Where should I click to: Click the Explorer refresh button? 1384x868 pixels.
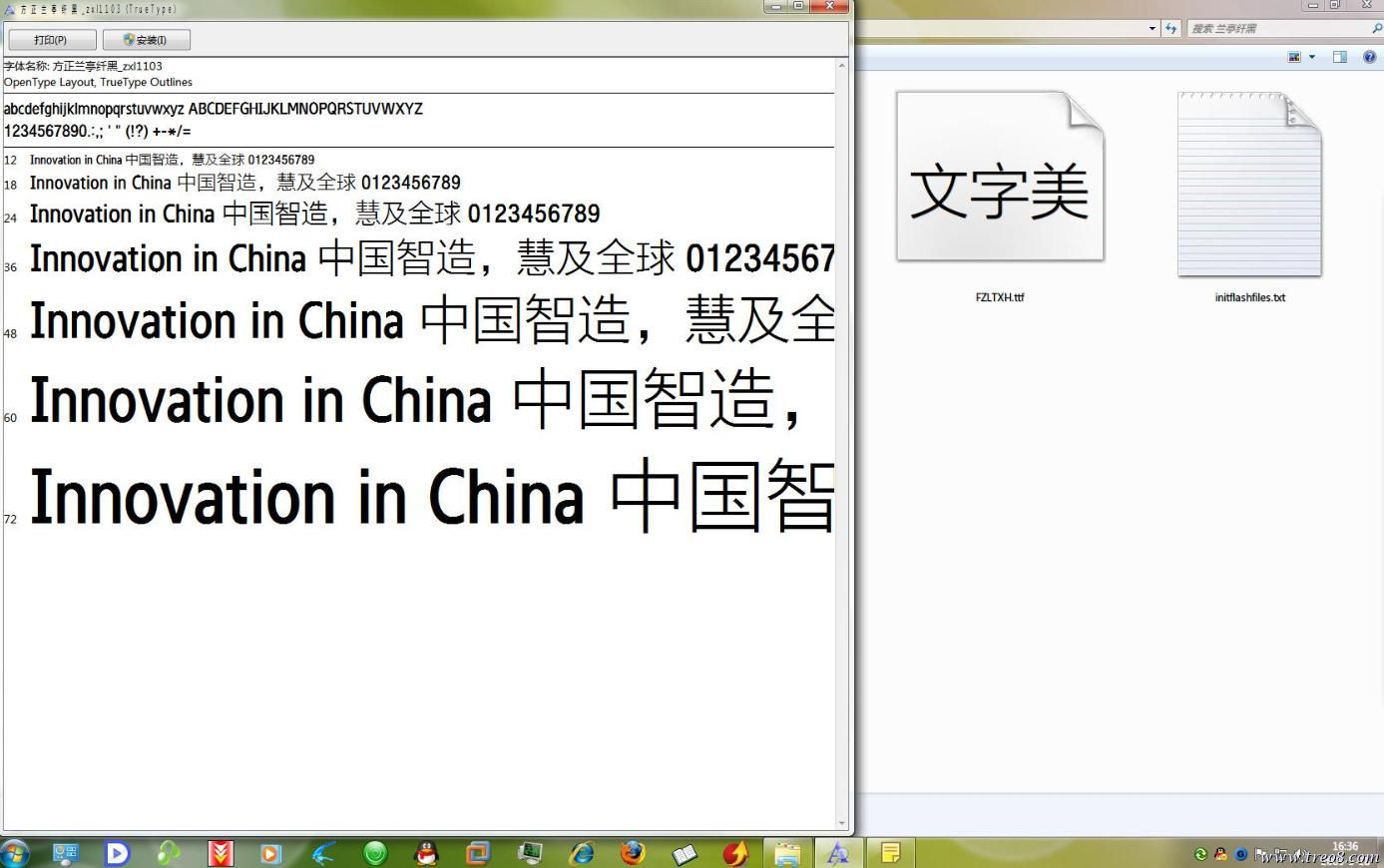[1171, 29]
